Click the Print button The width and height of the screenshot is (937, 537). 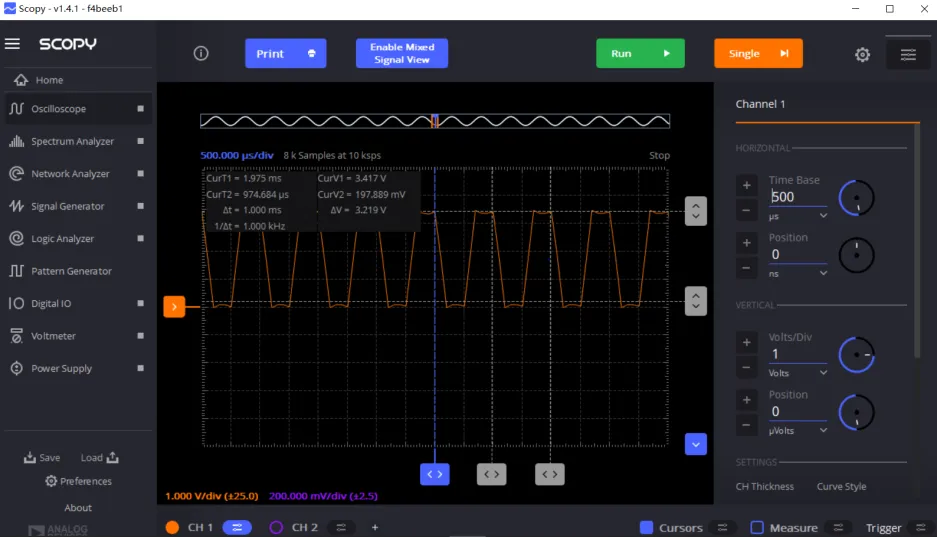pos(286,54)
